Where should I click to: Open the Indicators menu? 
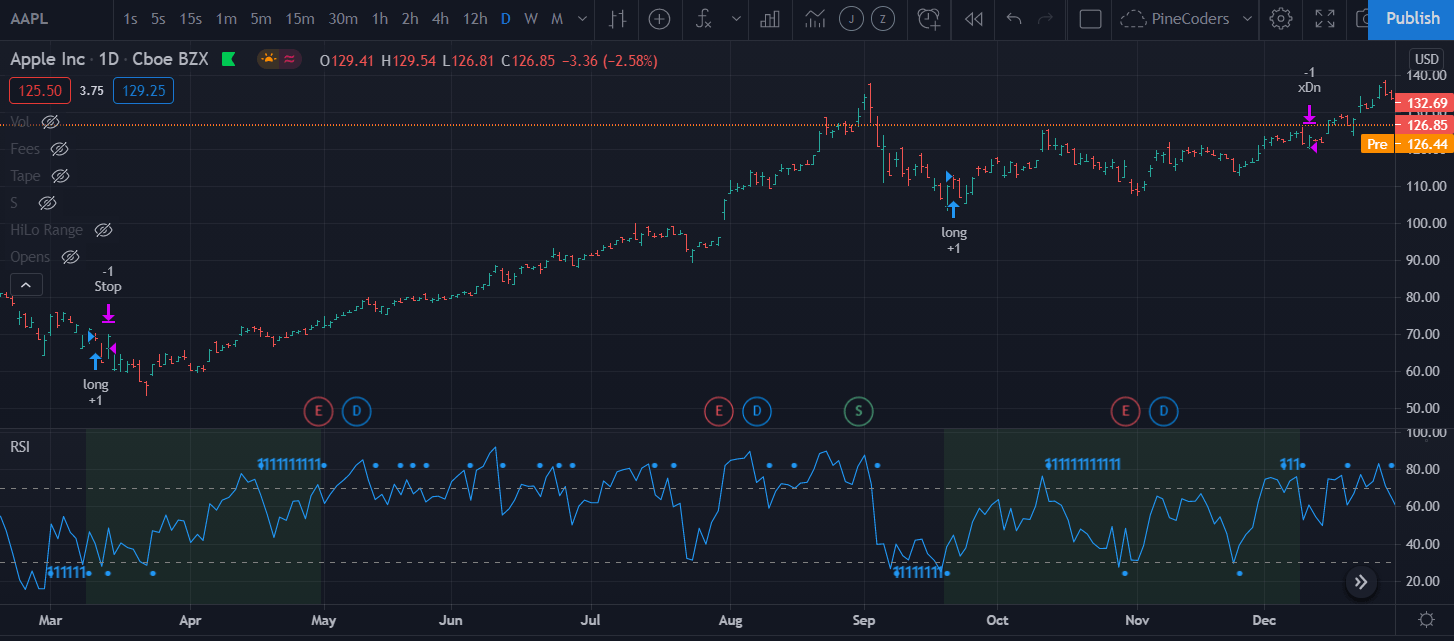coord(705,20)
